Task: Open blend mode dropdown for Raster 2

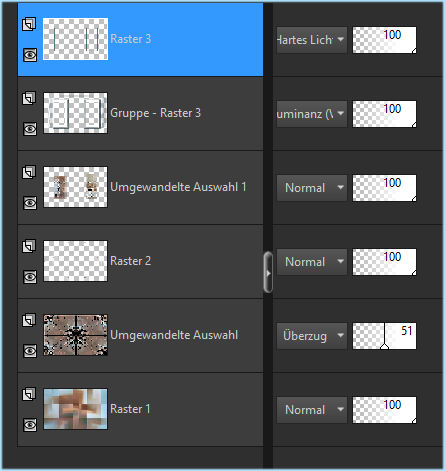Action: (312, 262)
